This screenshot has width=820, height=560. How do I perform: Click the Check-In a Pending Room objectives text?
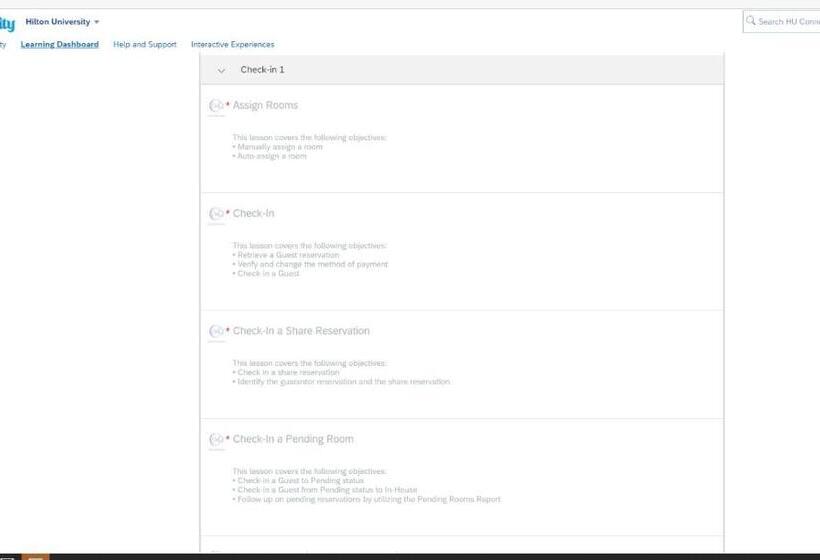[x=366, y=485]
